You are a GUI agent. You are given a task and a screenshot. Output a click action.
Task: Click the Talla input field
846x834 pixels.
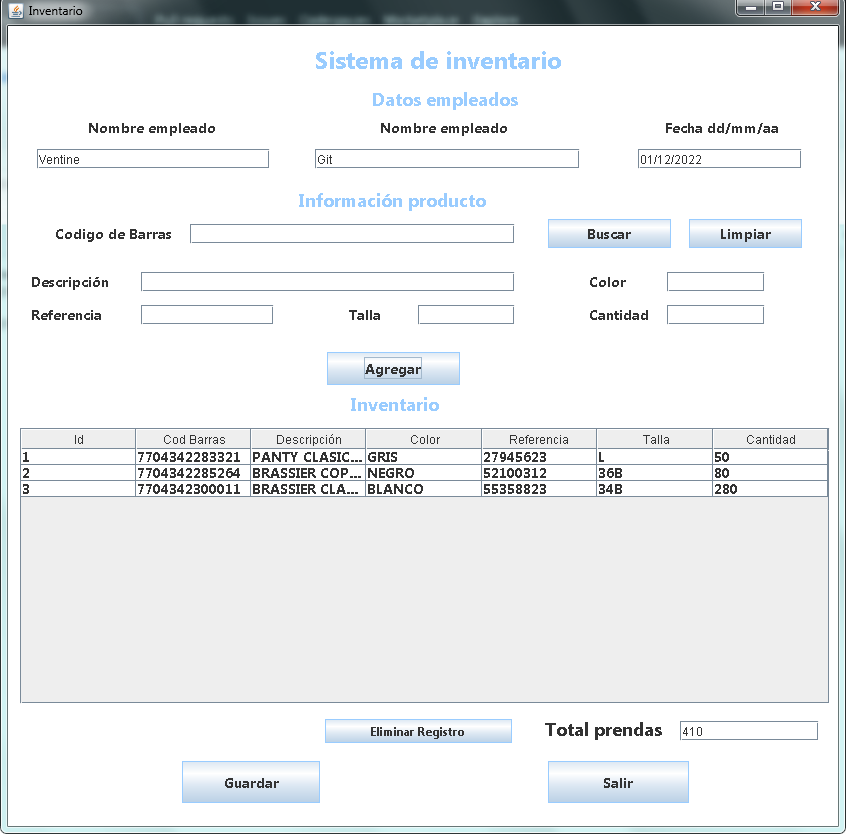[x=465, y=314]
